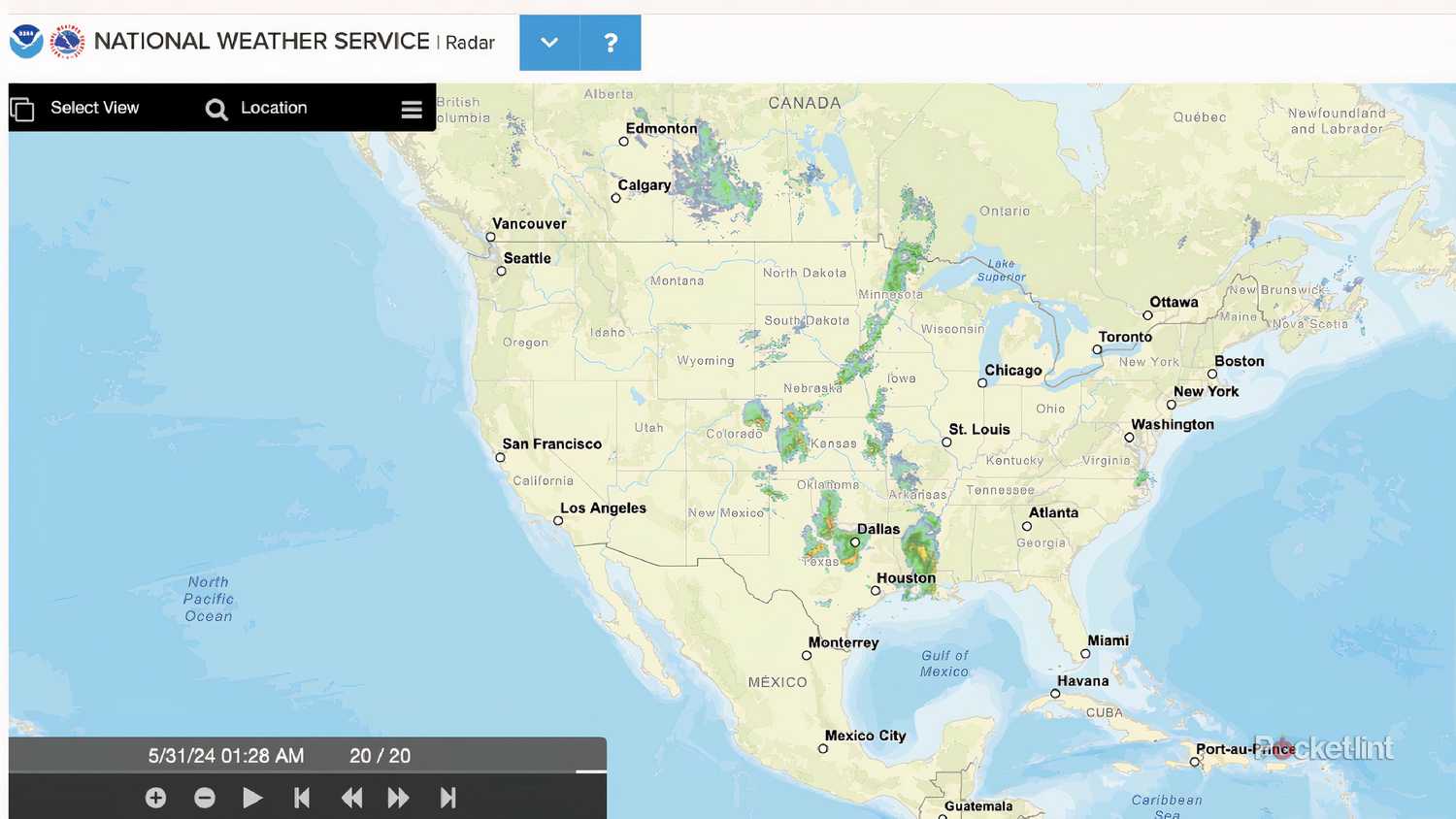Play the radar animation

coord(252,797)
